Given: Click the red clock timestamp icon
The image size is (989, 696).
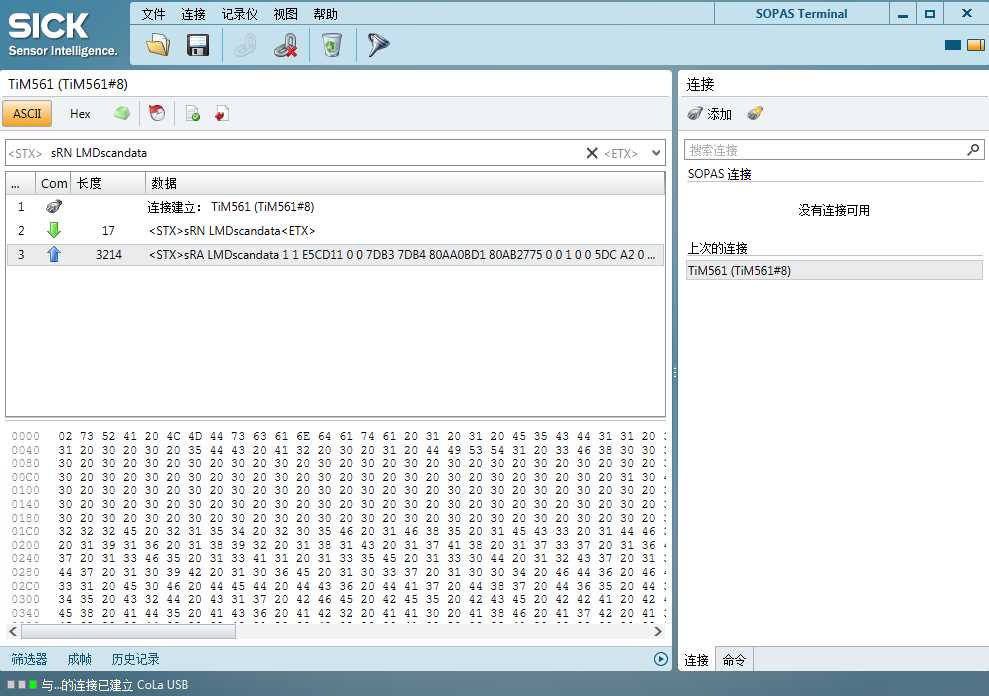Looking at the screenshot, I should (x=156, y=113).
